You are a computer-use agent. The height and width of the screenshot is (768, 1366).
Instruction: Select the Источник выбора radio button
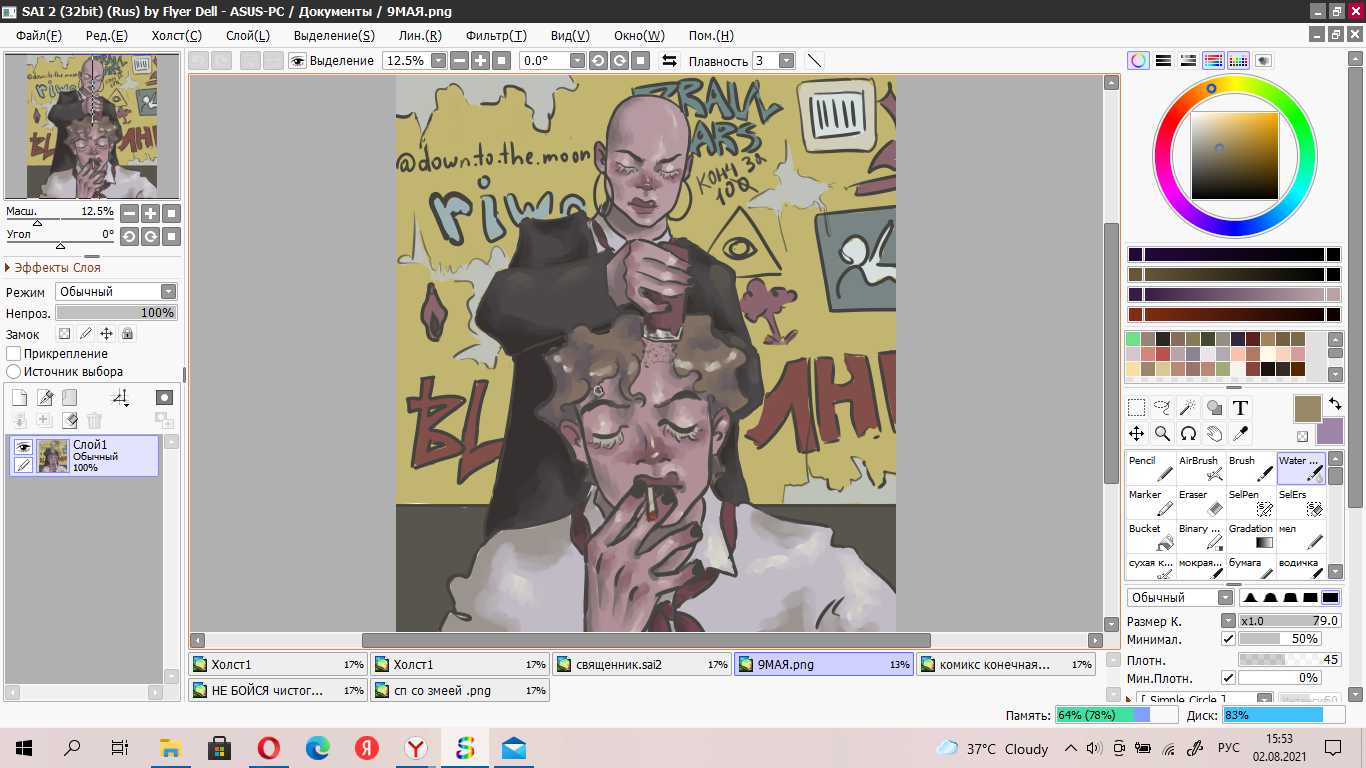14,372
